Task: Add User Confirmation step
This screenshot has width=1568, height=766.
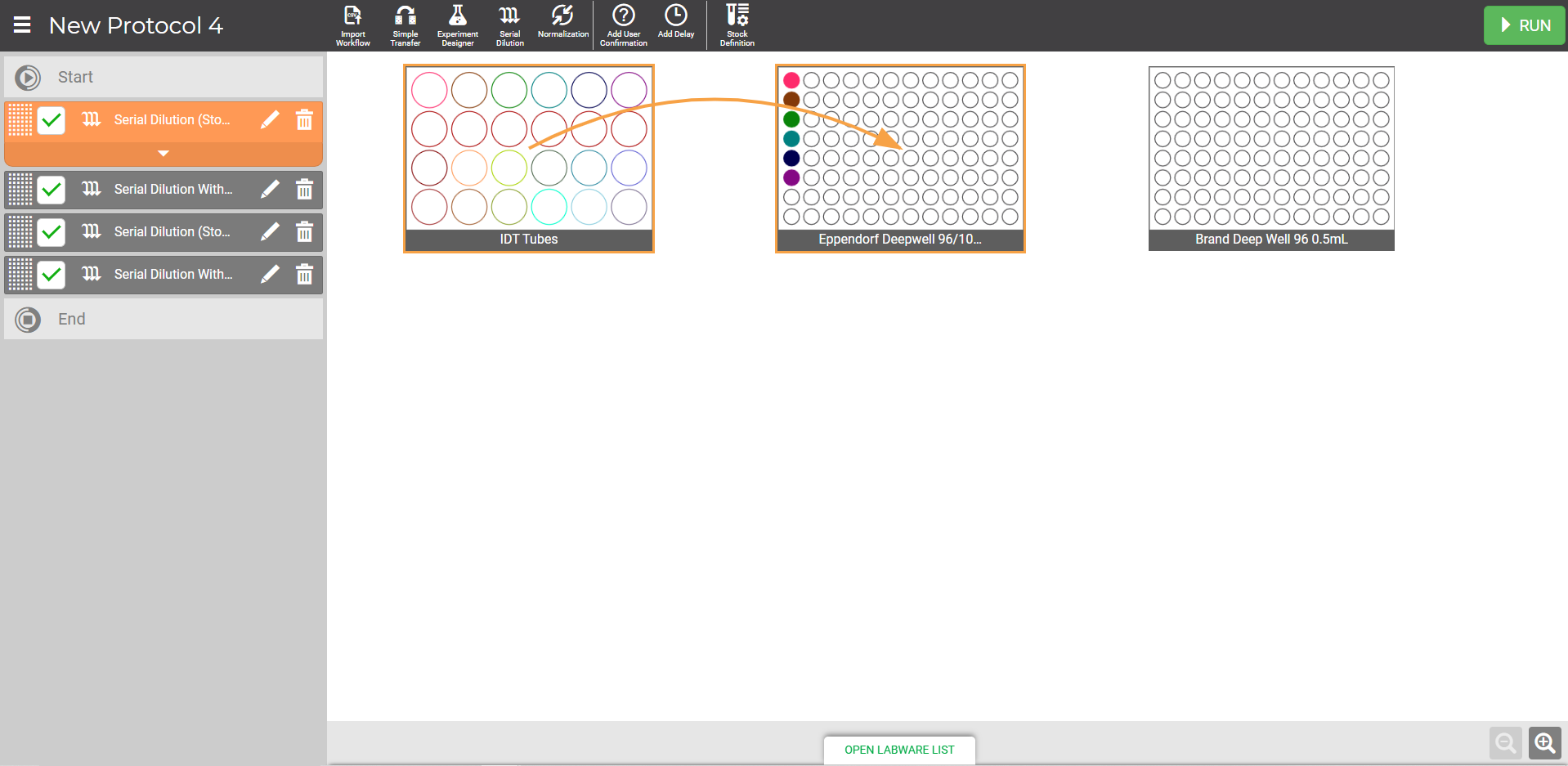Action: click(x=624, y=25)
